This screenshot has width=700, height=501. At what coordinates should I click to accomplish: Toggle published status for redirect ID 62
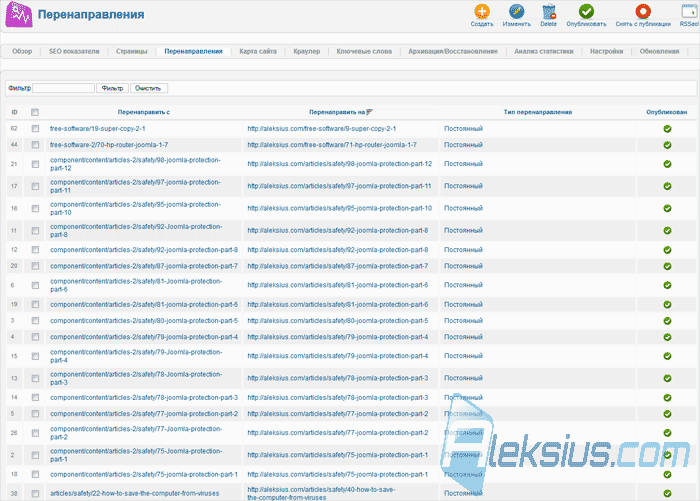point(667,129)
